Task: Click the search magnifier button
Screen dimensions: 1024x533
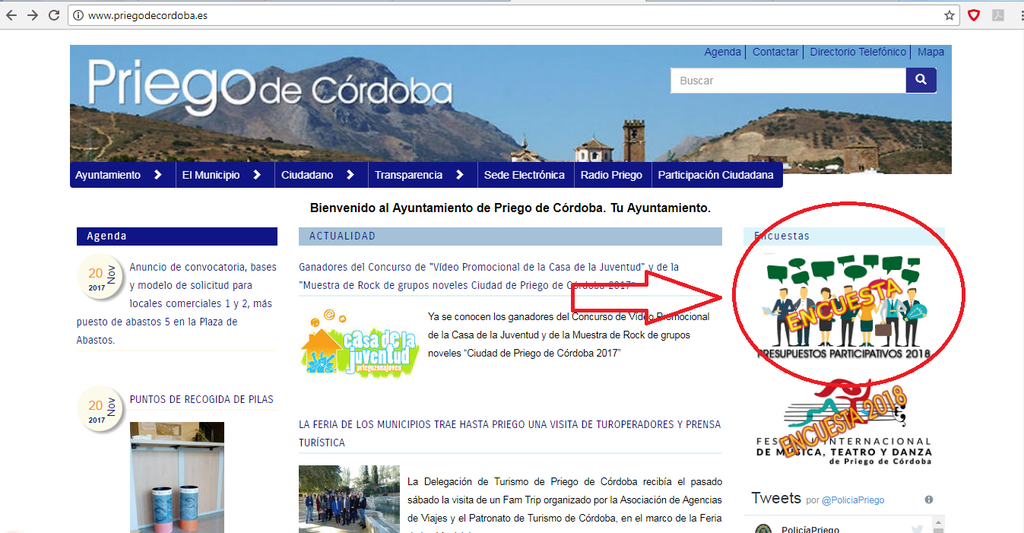Action: coord(921,80)
